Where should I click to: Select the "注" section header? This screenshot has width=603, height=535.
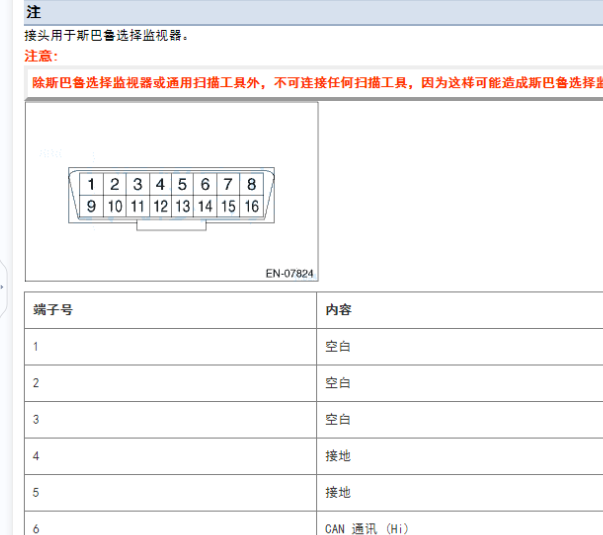[x=313, y=12]
